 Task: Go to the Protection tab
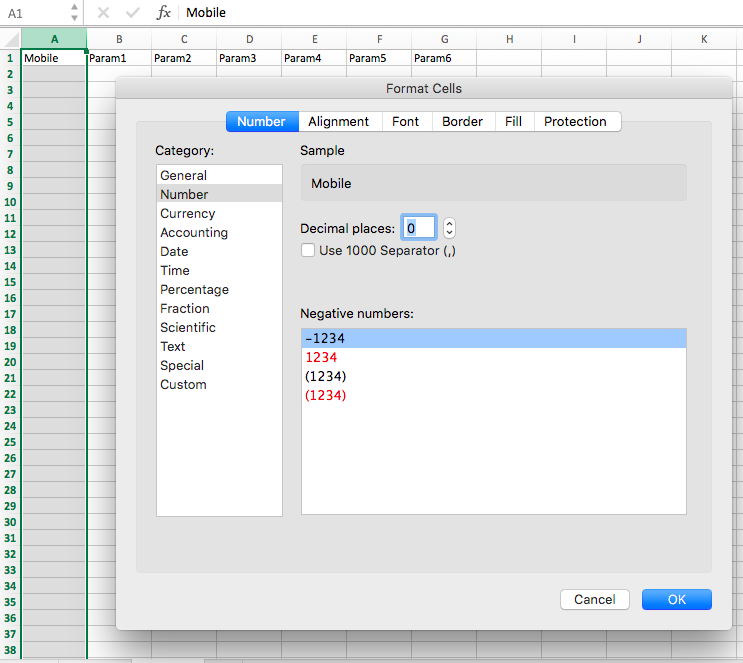point(575,121)
